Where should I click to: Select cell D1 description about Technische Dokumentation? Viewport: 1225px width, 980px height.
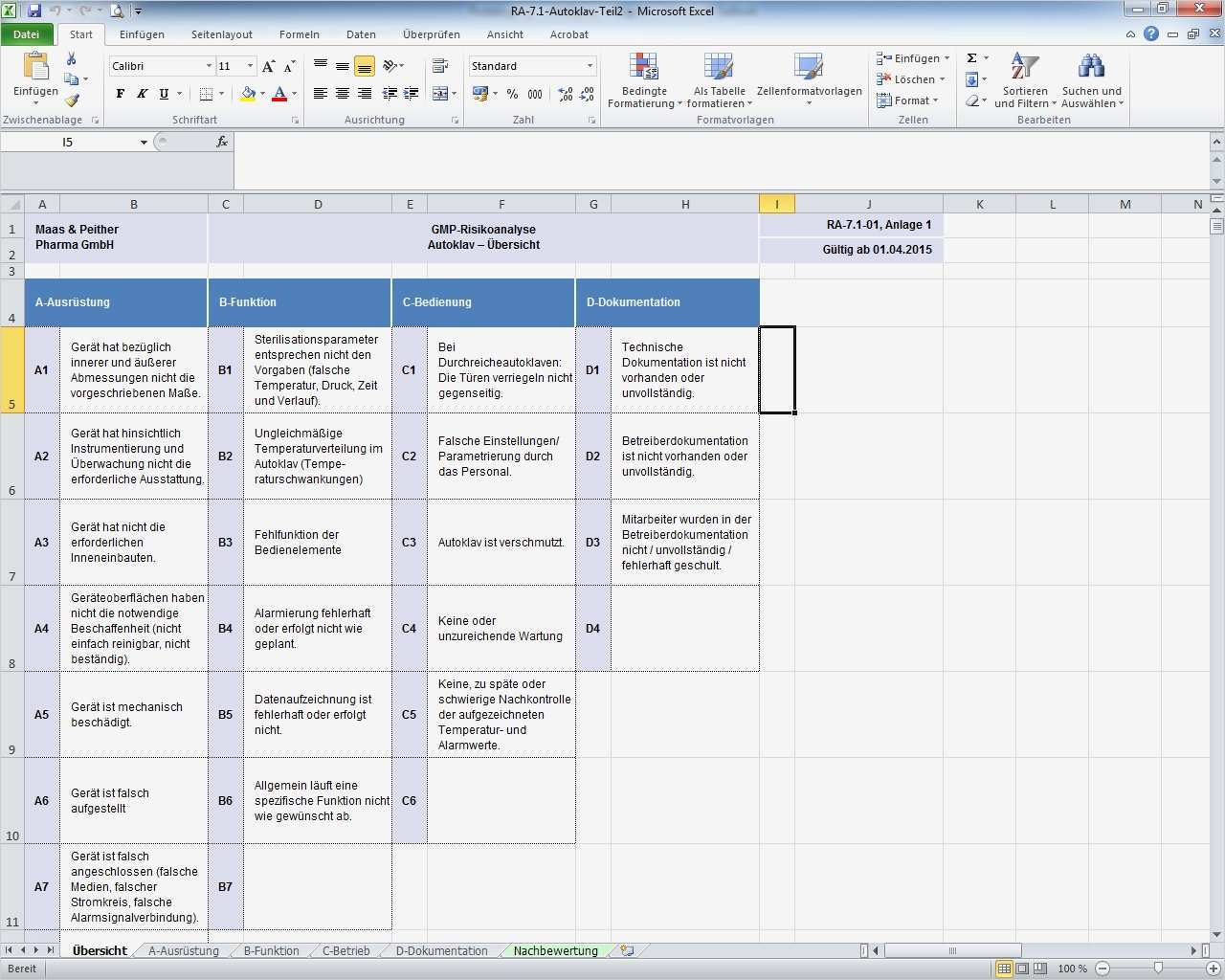[x=684, y=370]
